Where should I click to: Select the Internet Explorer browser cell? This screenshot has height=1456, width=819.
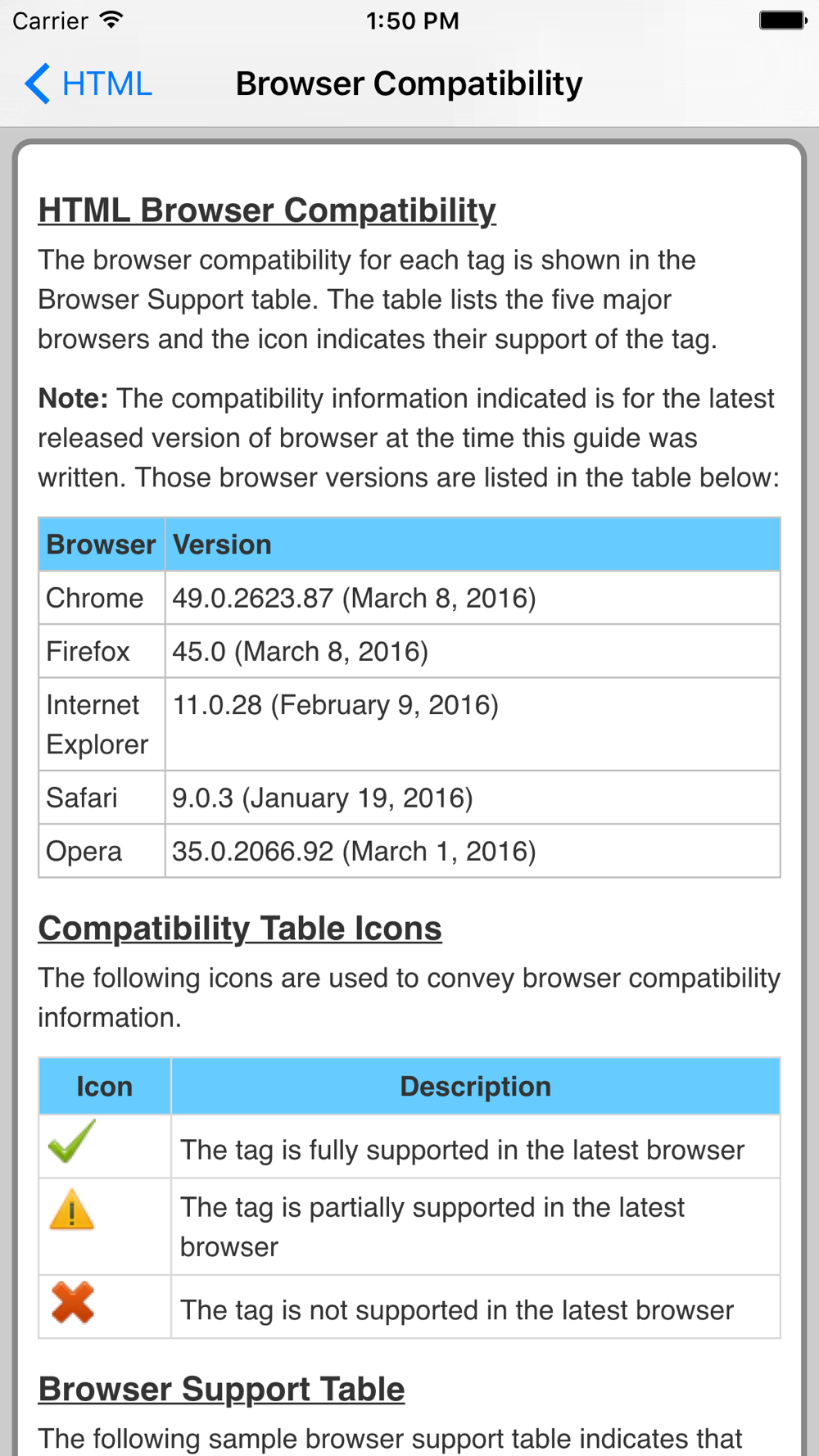[102, 724]
